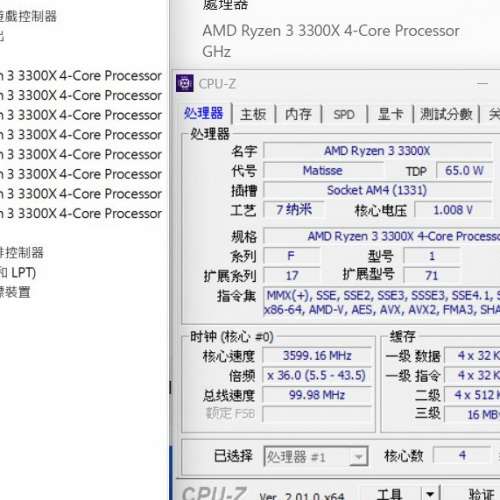This screenshot has height=500, width=500.
Task: Click the 扩展系列 value 17
Action: (291, 276)
